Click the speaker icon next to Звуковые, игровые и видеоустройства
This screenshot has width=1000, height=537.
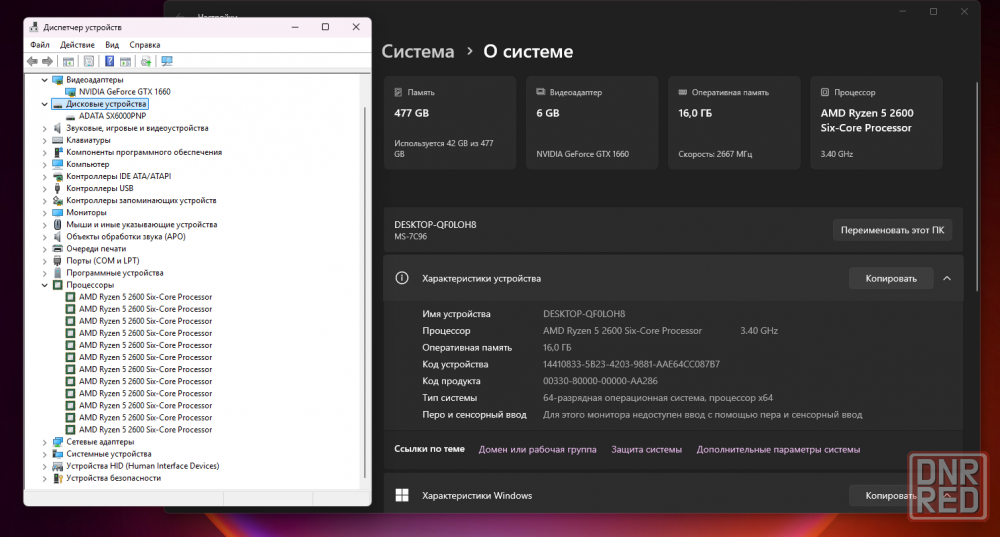(x=57, y=128)
